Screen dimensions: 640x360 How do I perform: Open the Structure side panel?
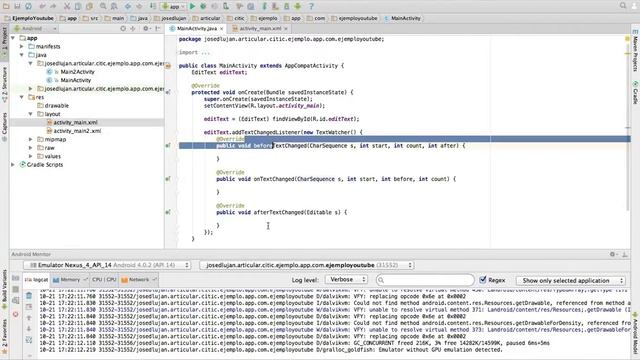tap(4, 84)
